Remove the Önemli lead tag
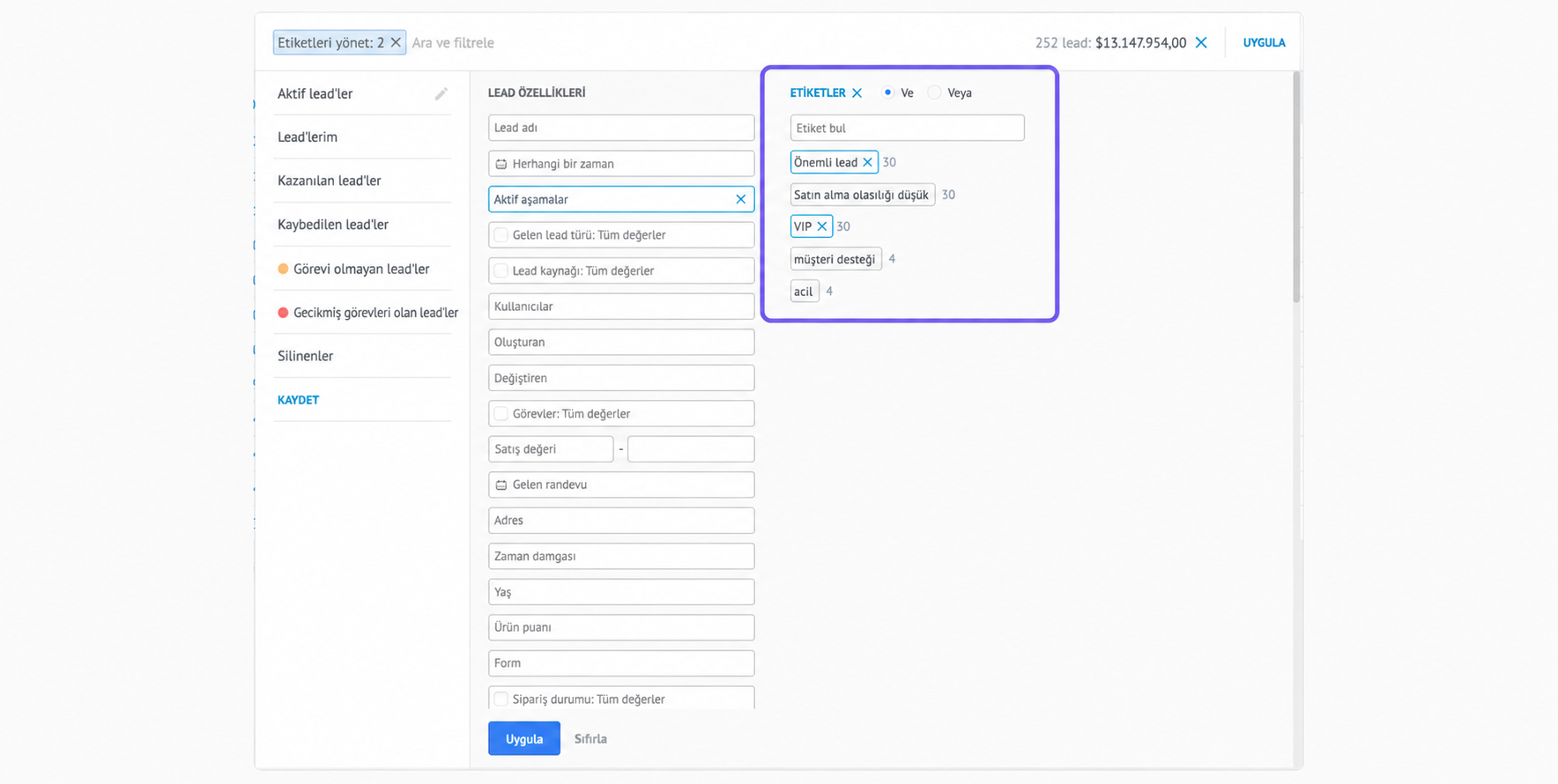Viewport: 1558px width, 784px height. coord(867,162)
